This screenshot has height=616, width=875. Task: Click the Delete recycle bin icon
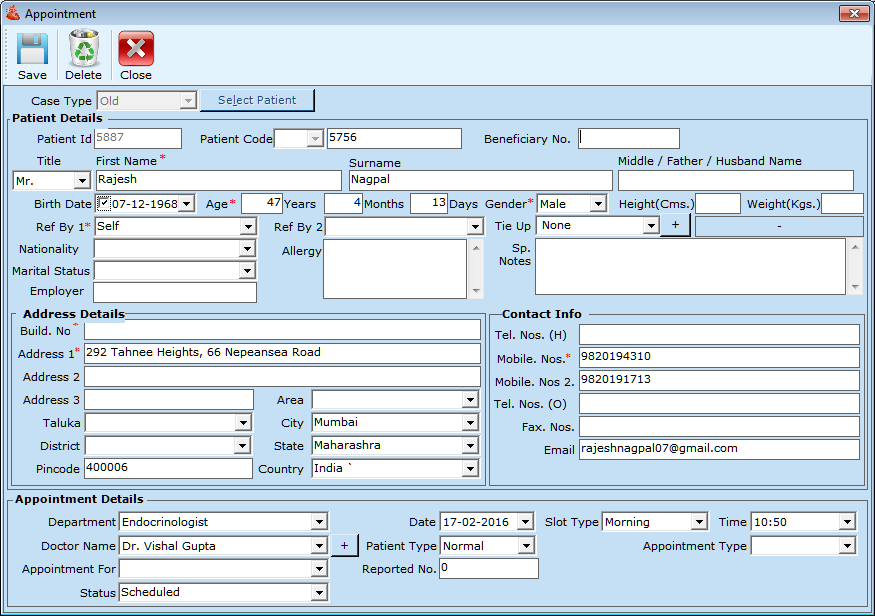pyautogui.click(x=84, y=49)
